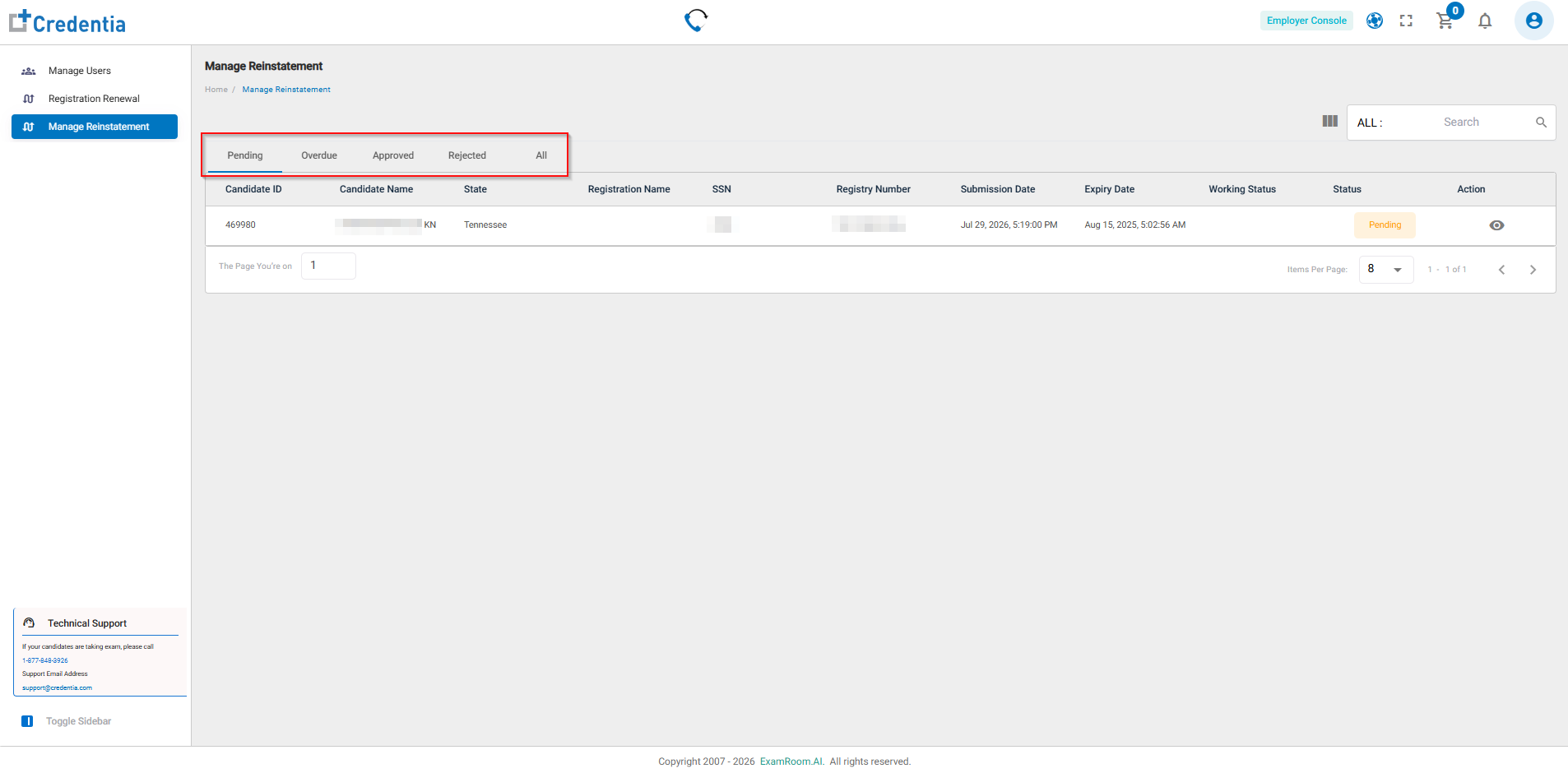
Task: Open notifications bell
Action: pos(1485,21)
